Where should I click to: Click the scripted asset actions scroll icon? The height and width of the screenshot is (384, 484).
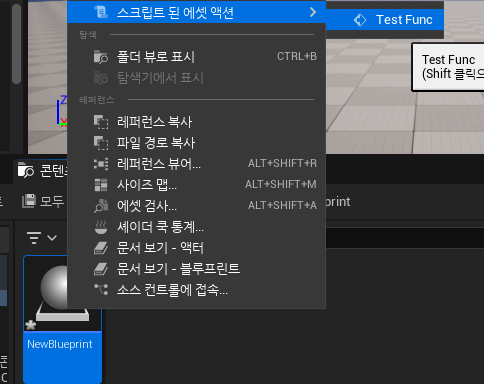click(x=101, y=12)
